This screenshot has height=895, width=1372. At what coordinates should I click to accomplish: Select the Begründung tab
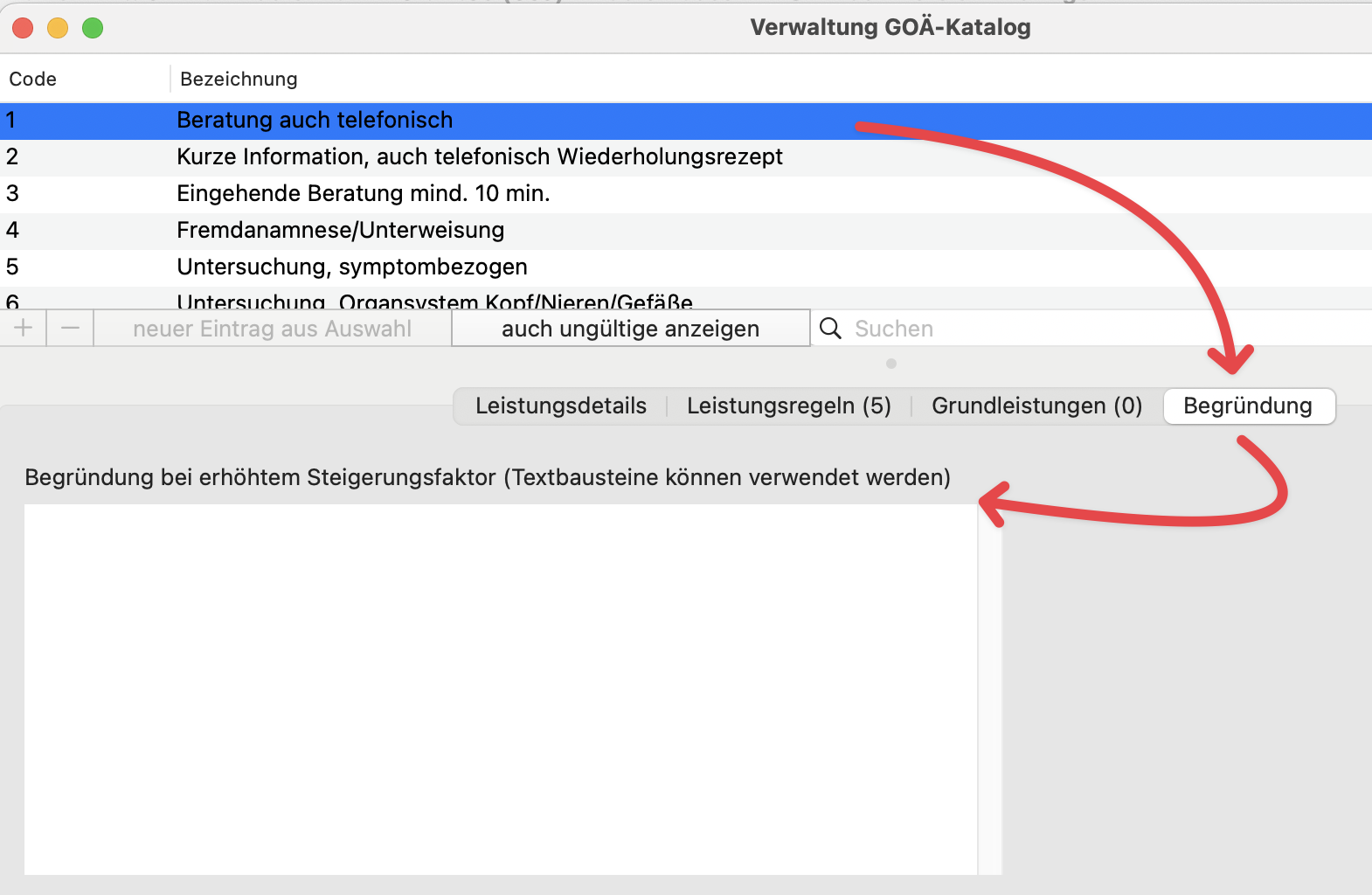[x=1248, y=406]
